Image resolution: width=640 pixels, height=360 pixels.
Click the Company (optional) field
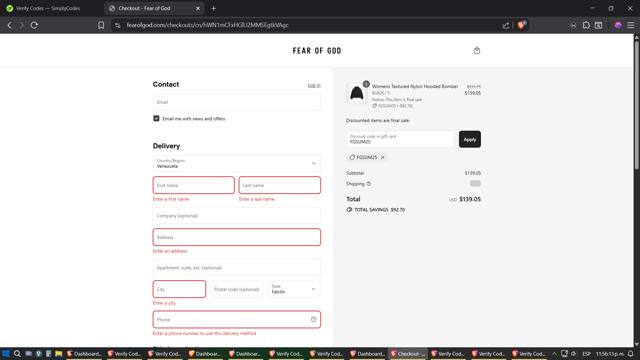point(237,216)
